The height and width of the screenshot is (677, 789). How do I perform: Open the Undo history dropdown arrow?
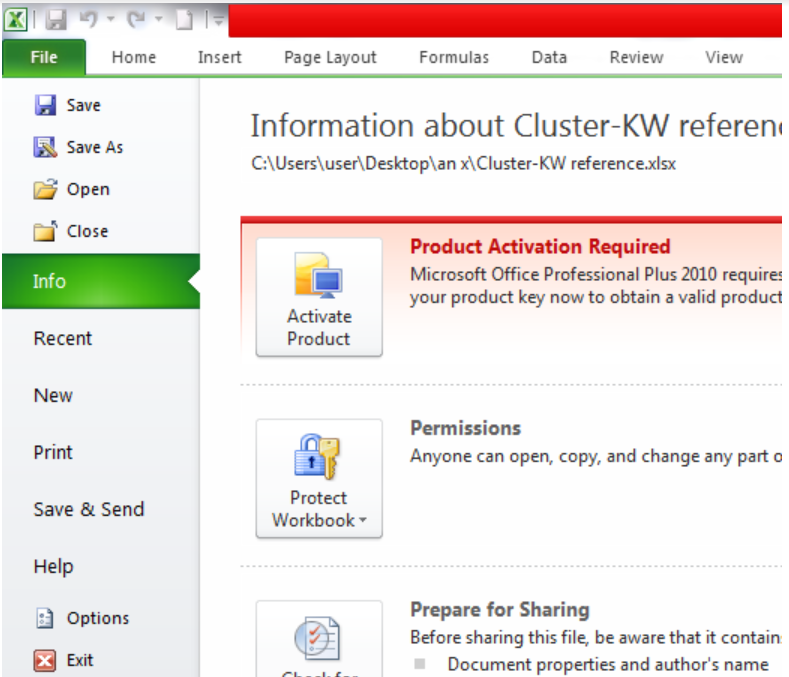coord(111,20)
